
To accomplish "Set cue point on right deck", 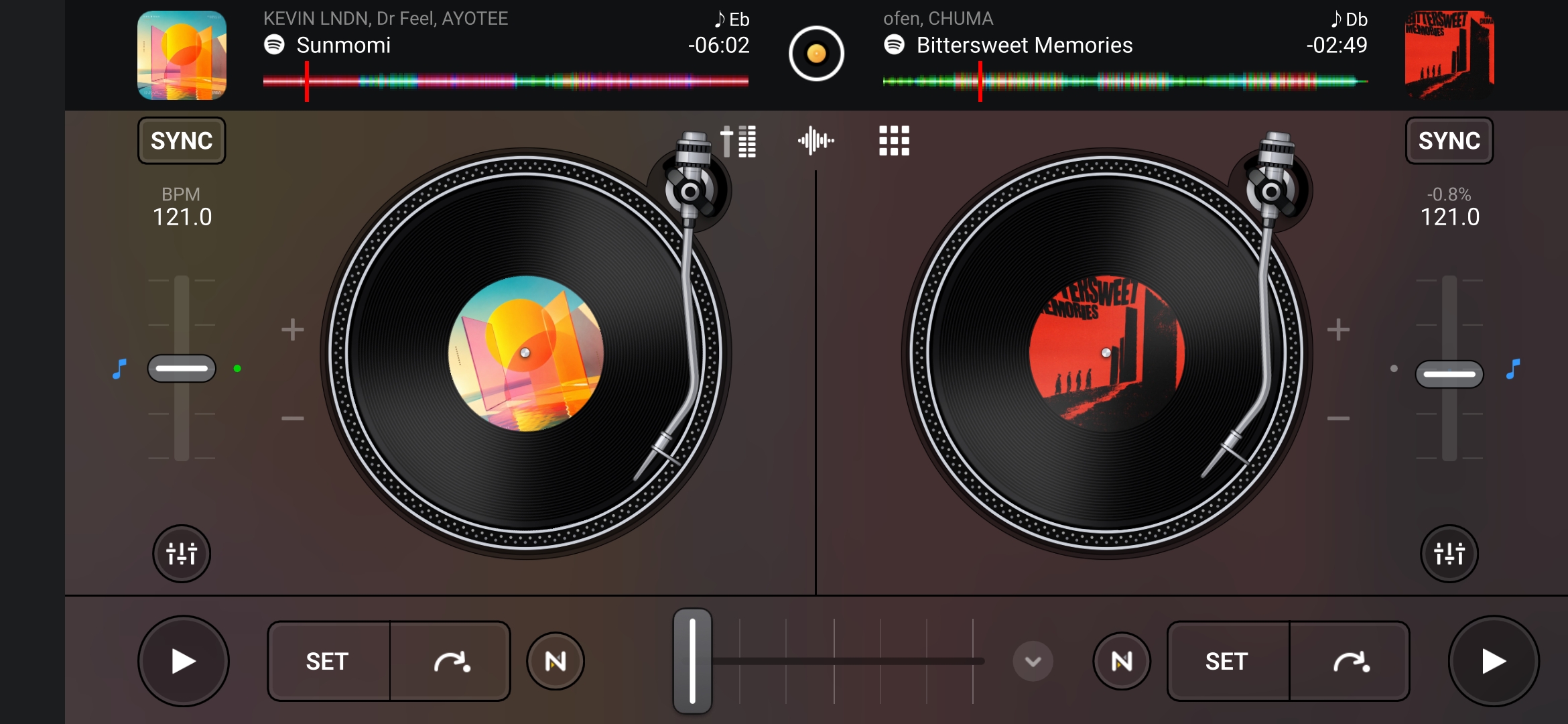I will (x=1228, y=662).
